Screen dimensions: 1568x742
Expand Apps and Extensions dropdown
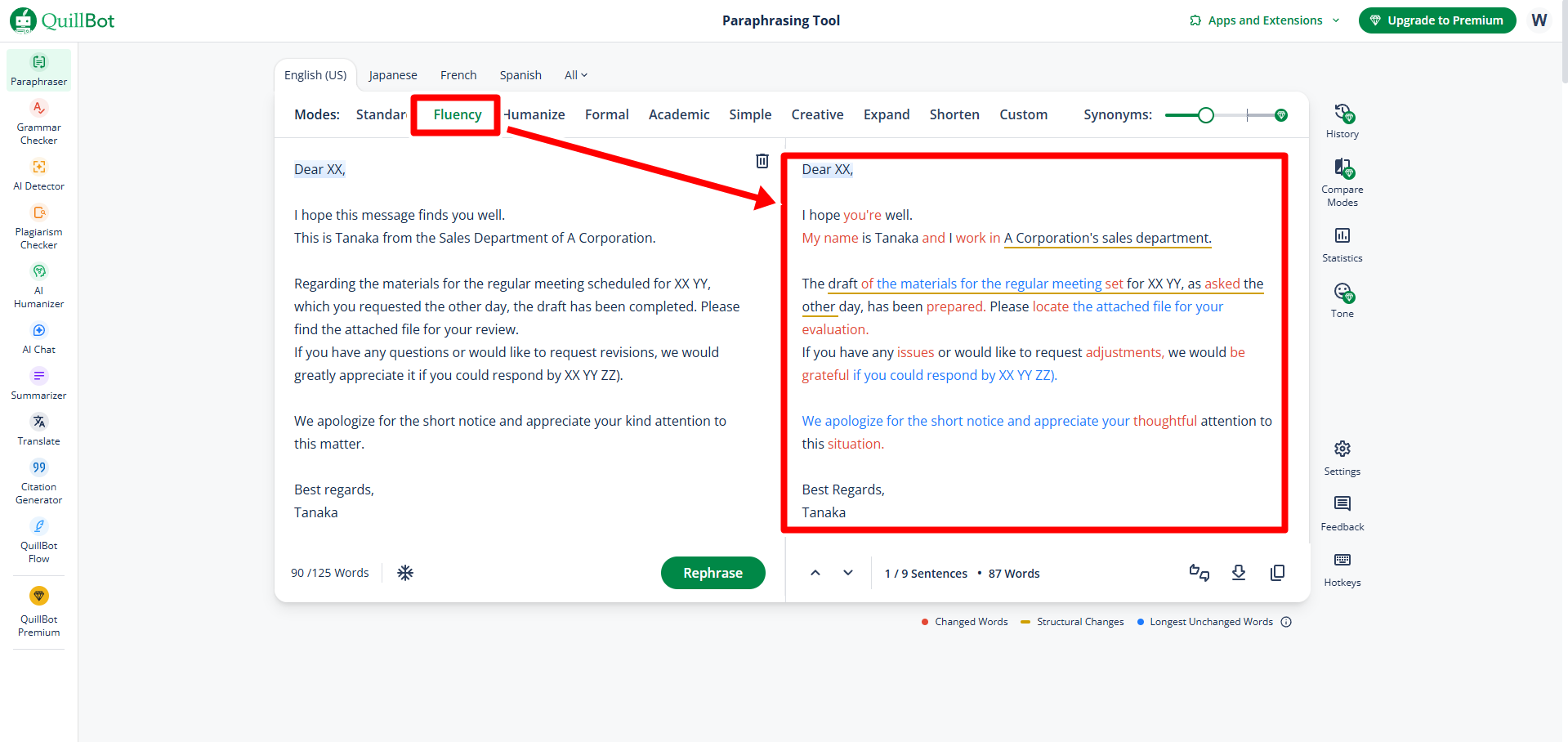tap(1265, 20)
